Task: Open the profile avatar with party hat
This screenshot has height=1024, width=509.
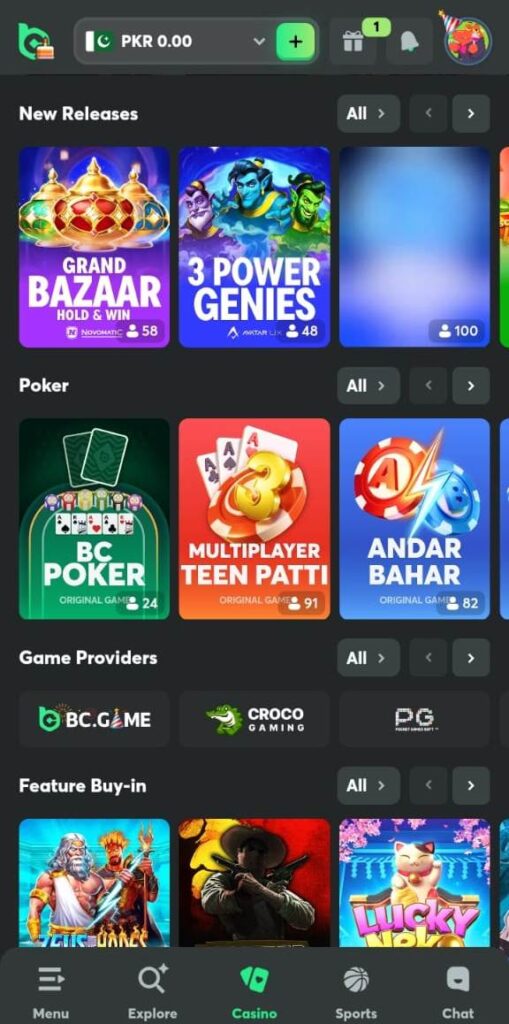Action: pyautogui.click(x=467, y=40)
